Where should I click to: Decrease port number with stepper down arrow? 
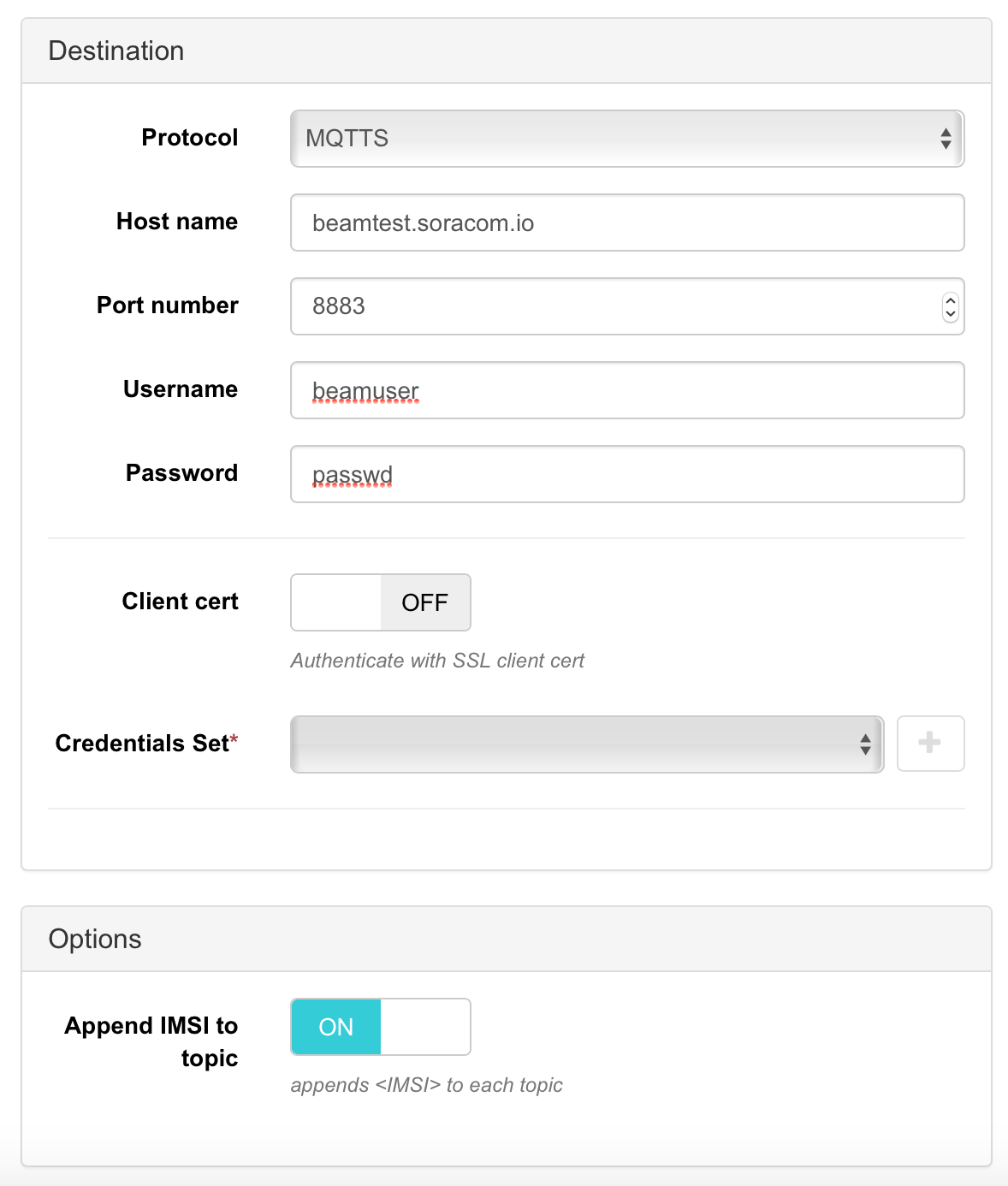click(x=950, y=313)
